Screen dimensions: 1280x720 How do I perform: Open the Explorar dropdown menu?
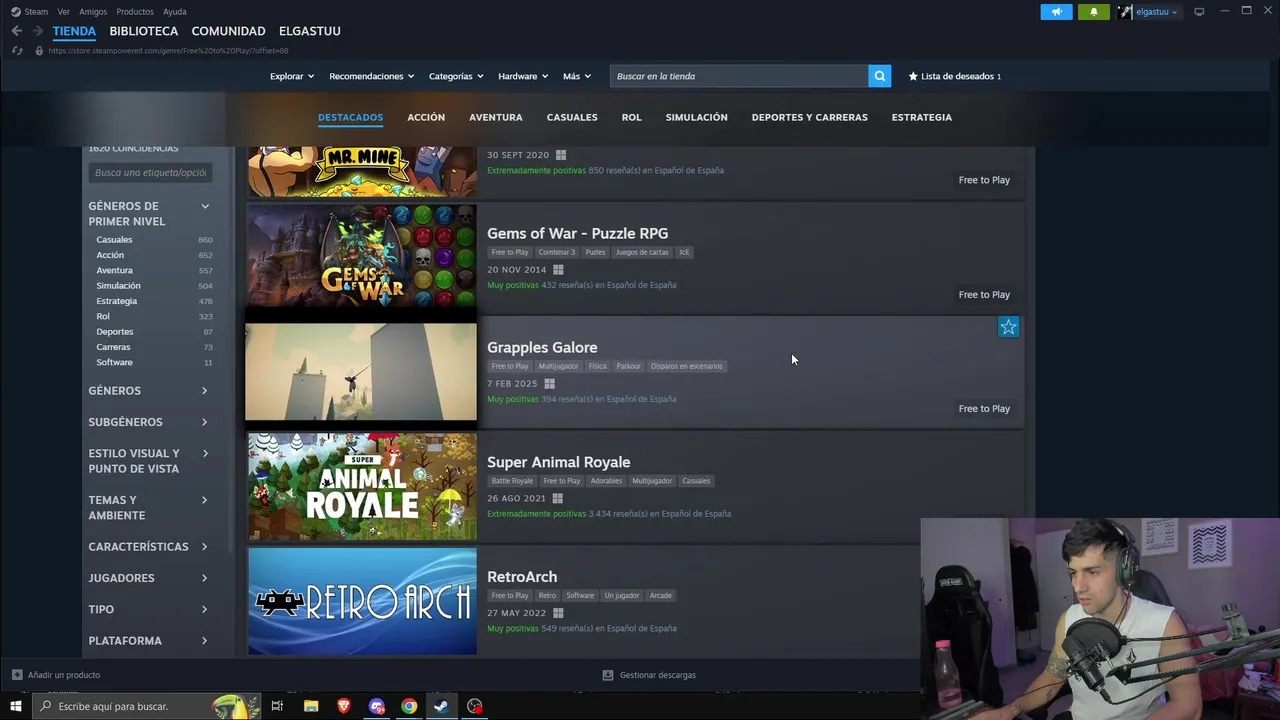(x=292, y=76)
